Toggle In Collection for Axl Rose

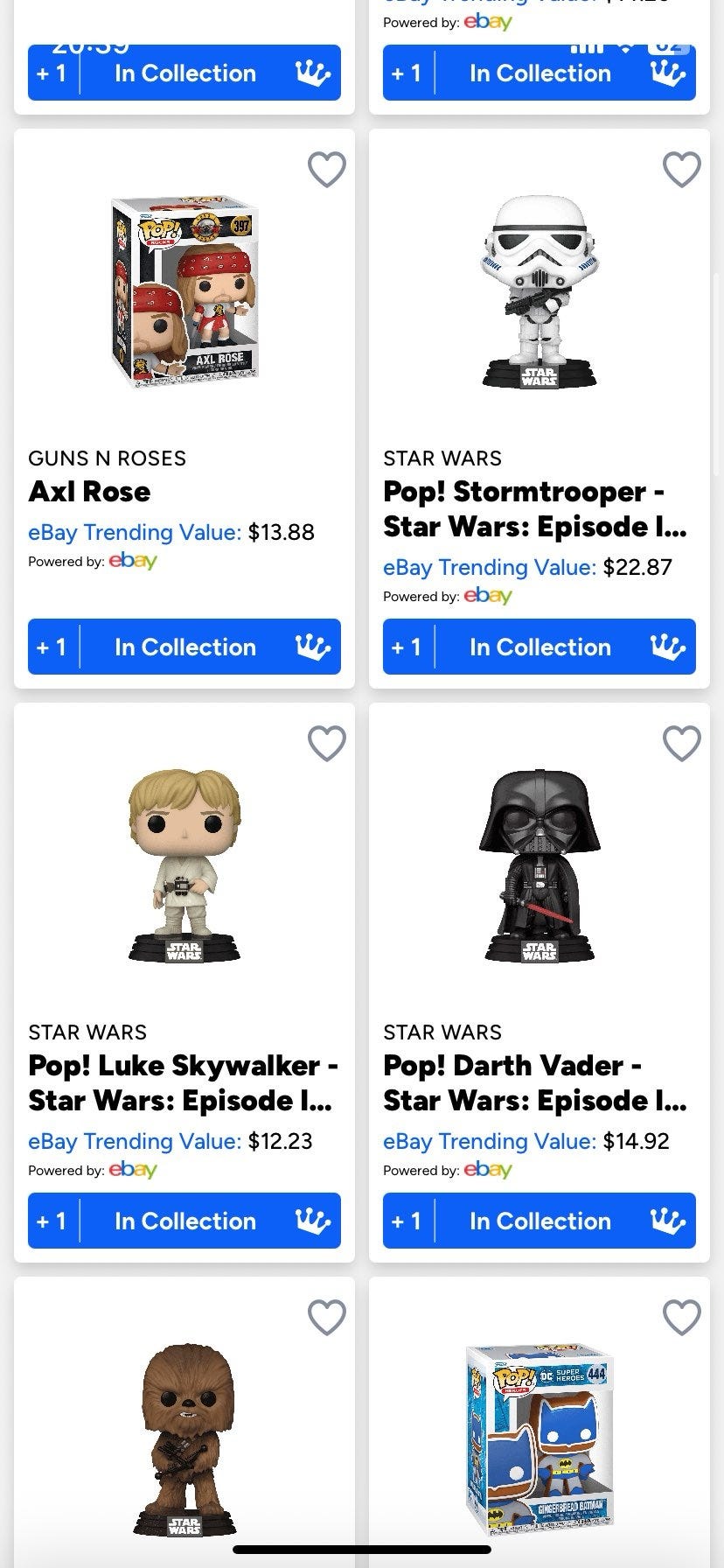pos(185,647)
